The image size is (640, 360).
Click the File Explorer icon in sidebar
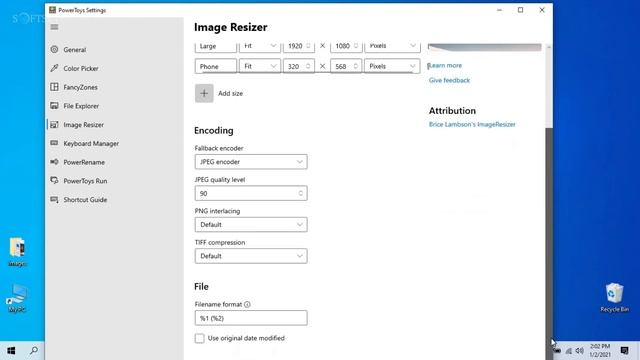(x=54, y=106)
